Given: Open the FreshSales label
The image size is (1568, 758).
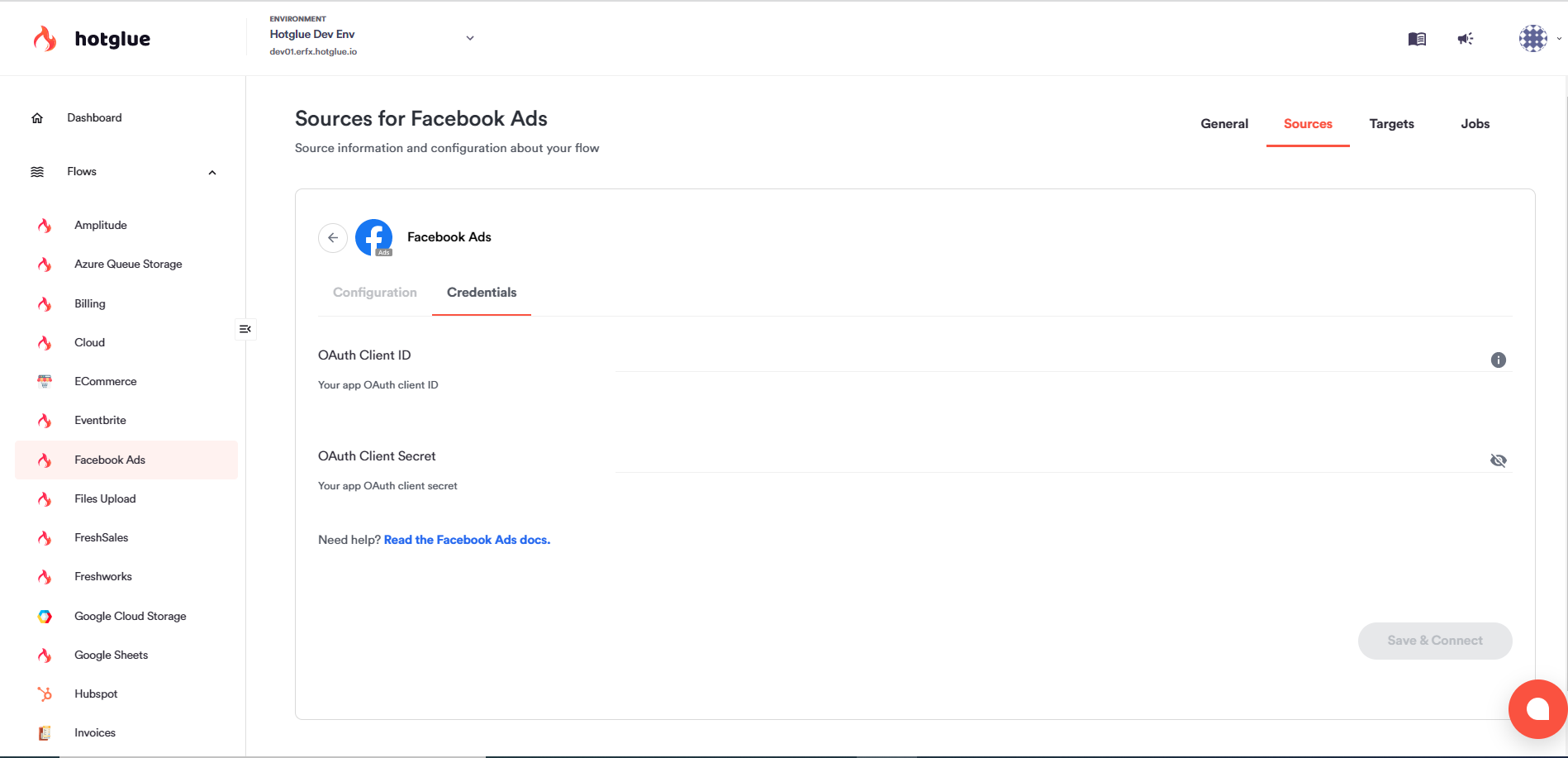Looking at the screenshot, I should point(102,538).
